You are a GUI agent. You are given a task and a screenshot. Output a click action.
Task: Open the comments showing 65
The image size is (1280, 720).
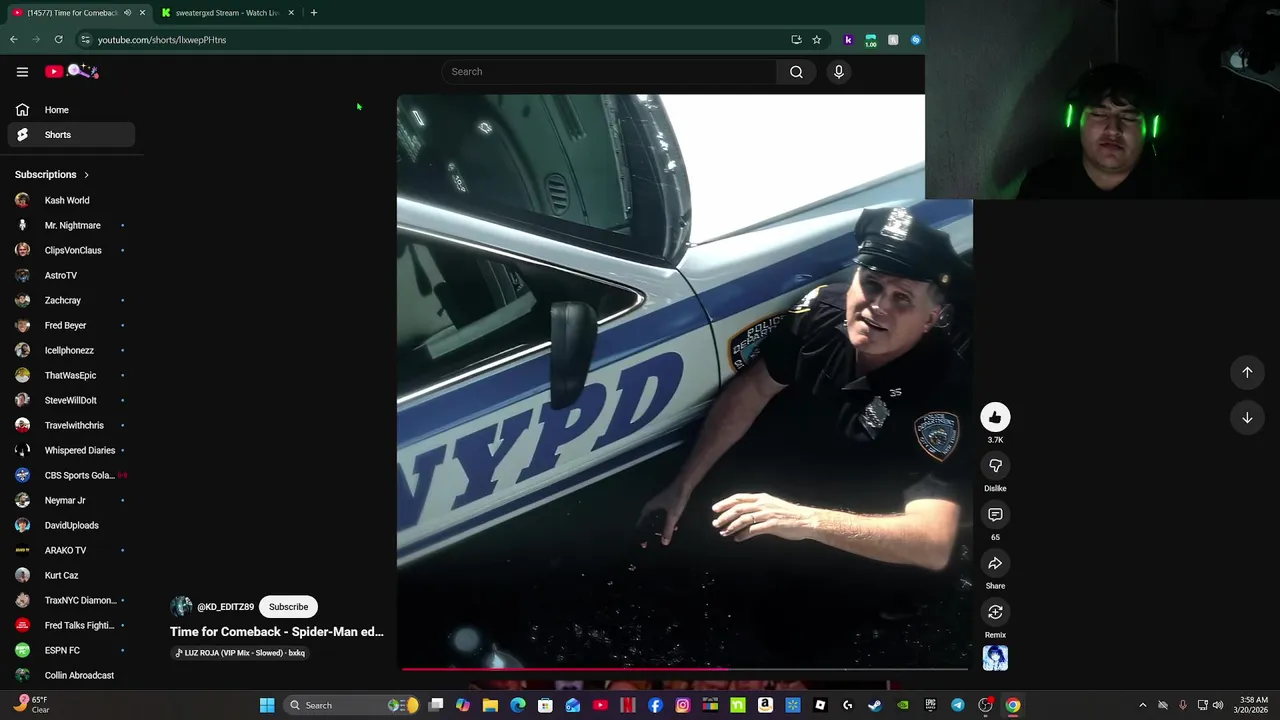tap(995, 515)
